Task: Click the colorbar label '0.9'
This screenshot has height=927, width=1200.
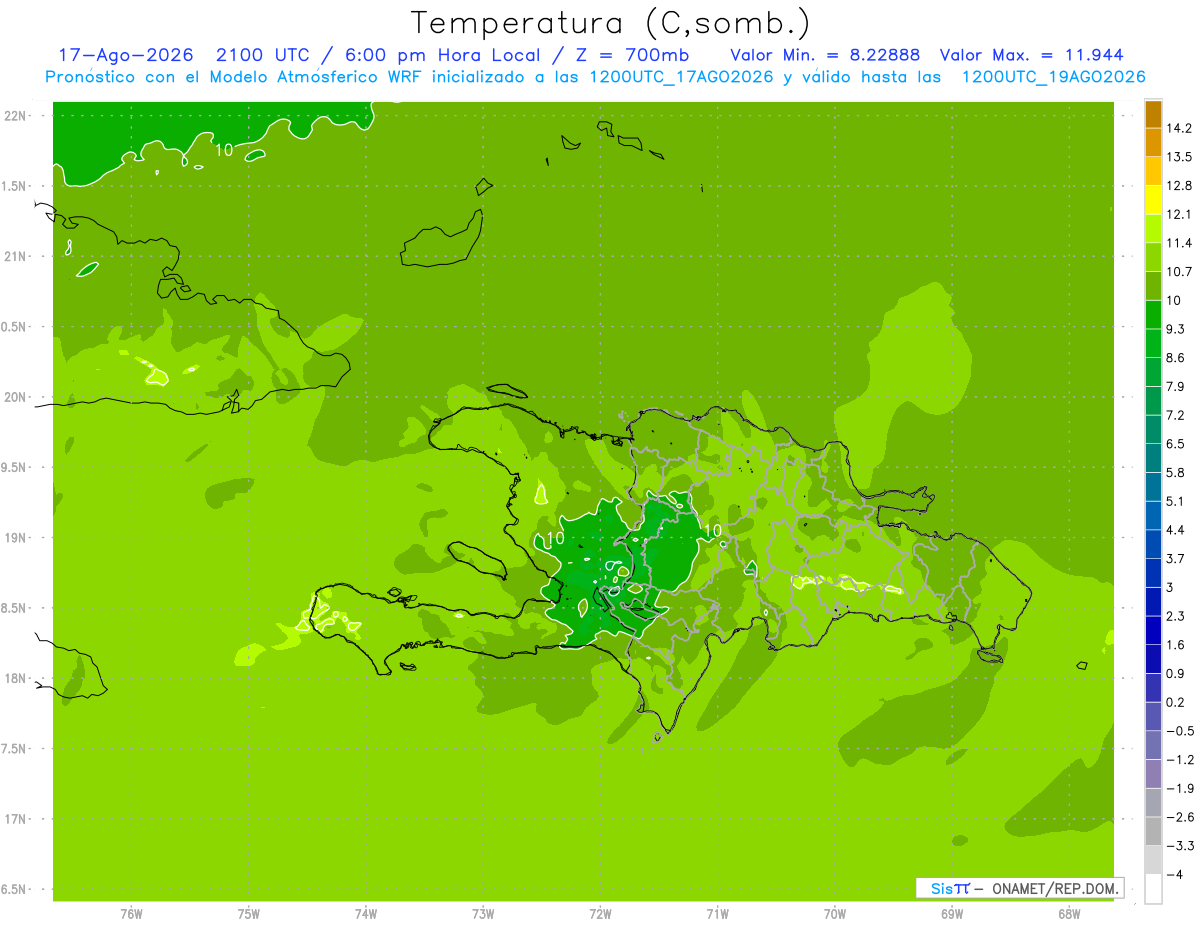Action: coord(1176,673)
